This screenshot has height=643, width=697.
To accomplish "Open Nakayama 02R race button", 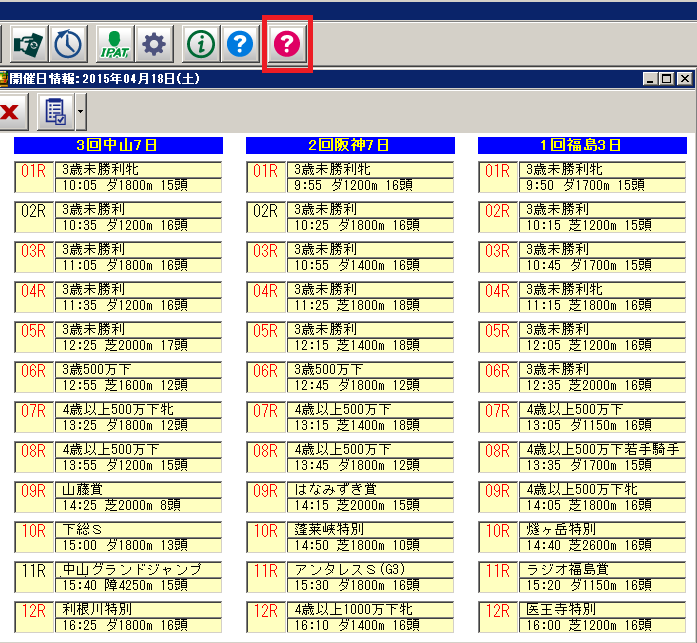I will click(x=34, y=217).
